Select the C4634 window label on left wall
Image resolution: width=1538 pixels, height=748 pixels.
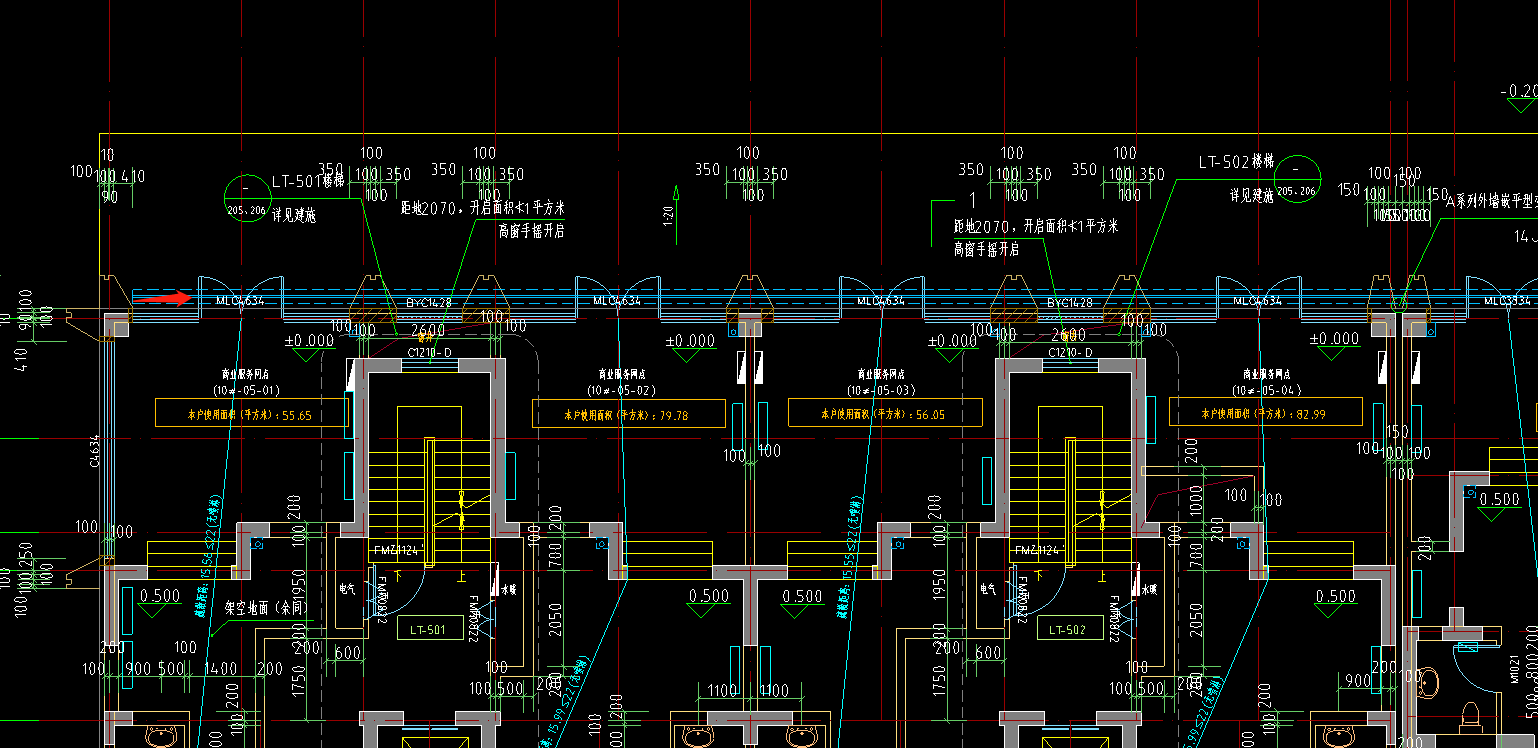[x=95, y=450]
